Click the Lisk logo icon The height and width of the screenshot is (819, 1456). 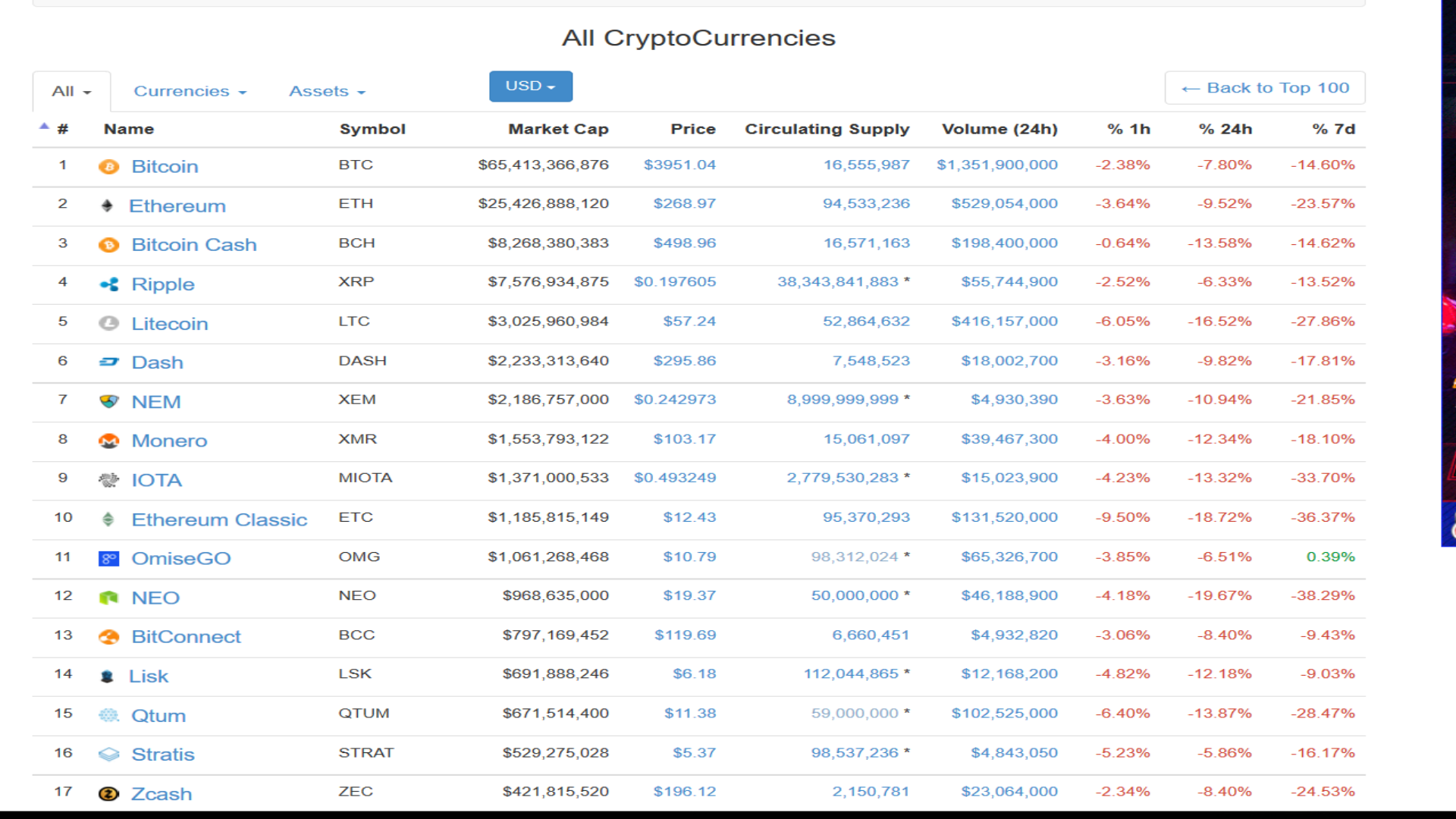coord(107,676)
